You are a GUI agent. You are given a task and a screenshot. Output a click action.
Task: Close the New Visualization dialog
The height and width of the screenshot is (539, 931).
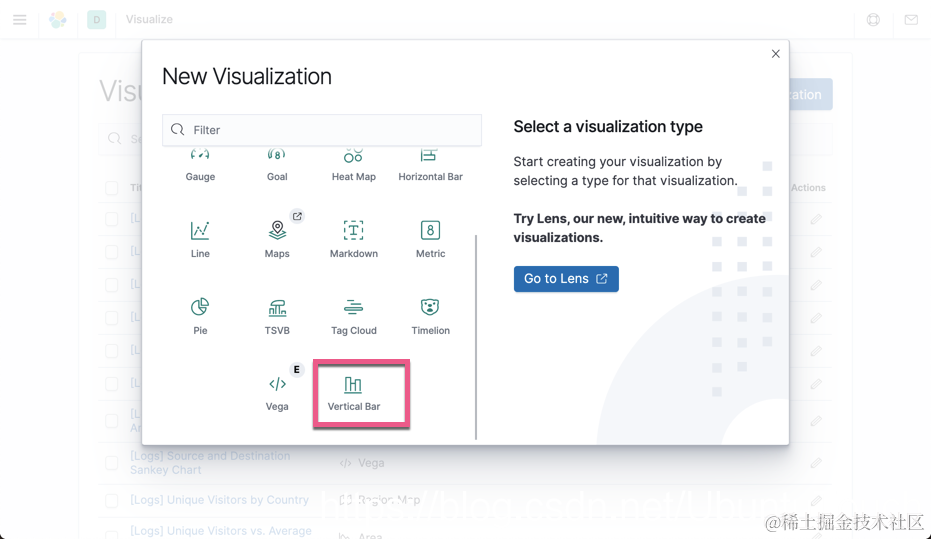point(775,54)
